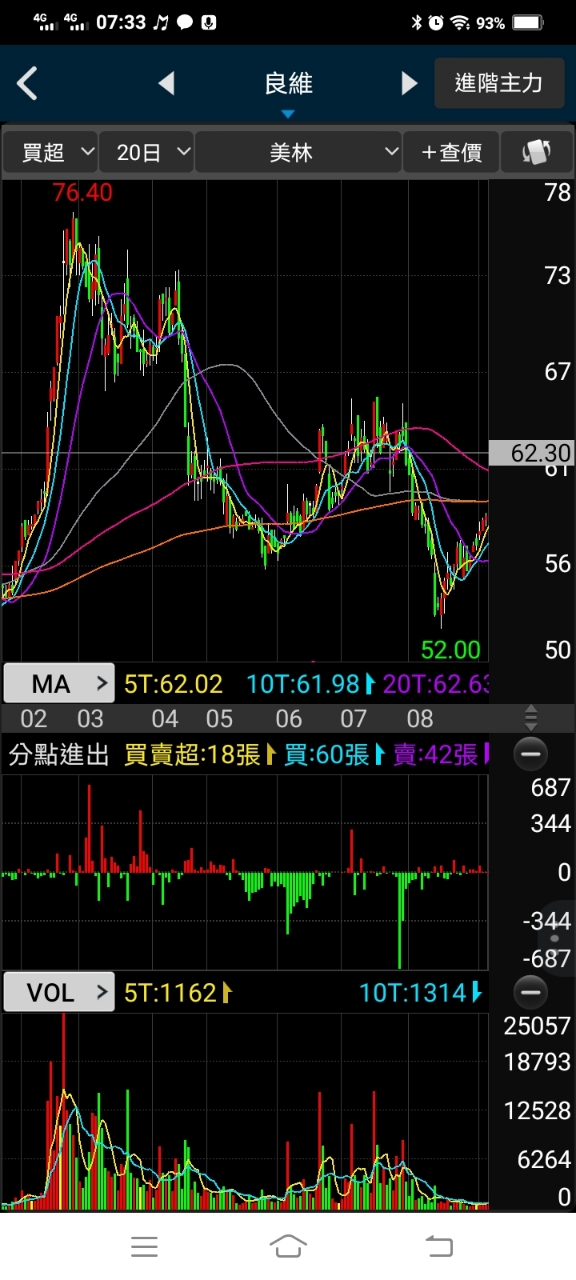576x1280 pixels.
Task: Switch to next stock with right triangle
Action: 409,83
